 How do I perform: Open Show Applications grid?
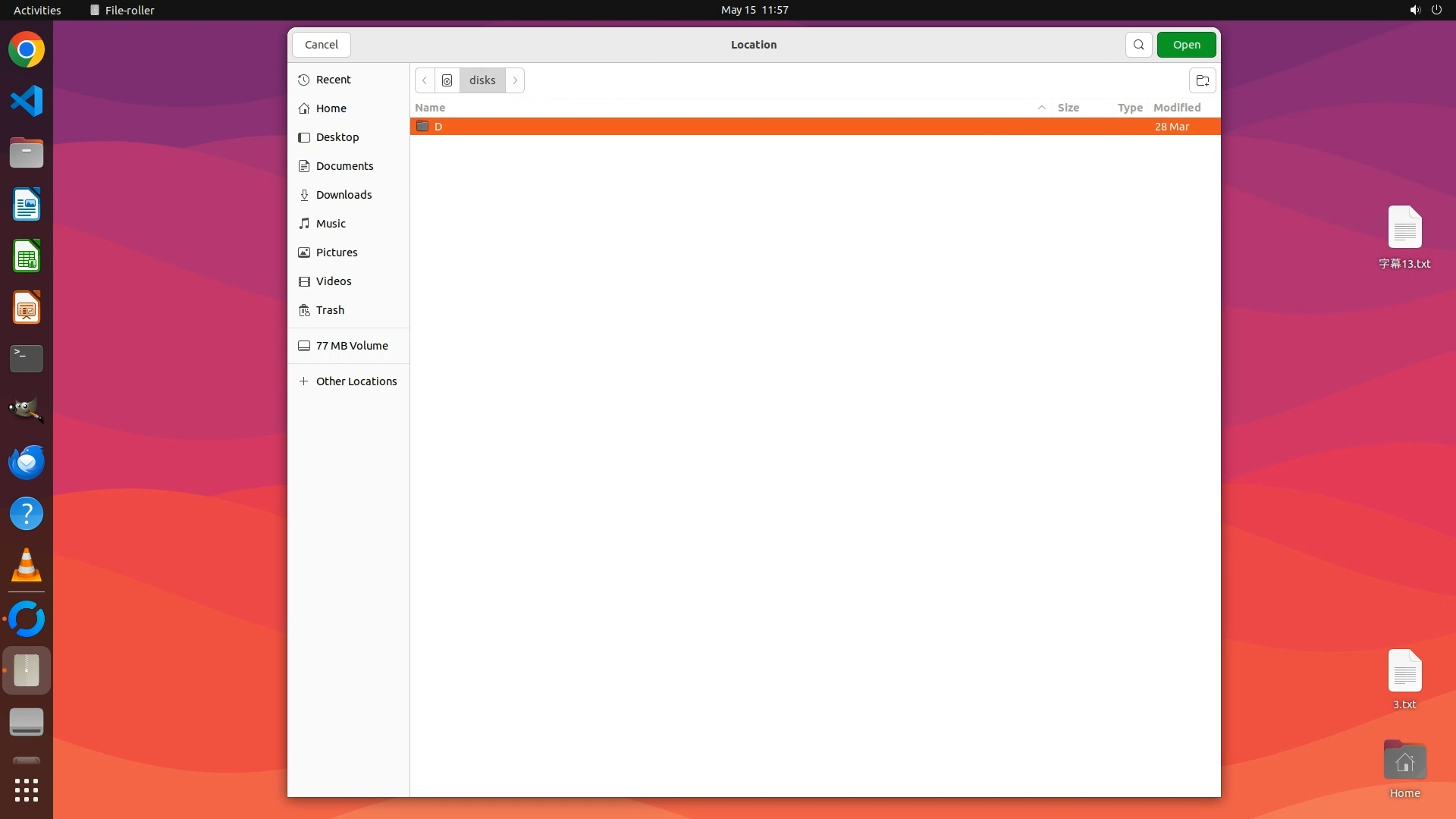coord(27,790)
